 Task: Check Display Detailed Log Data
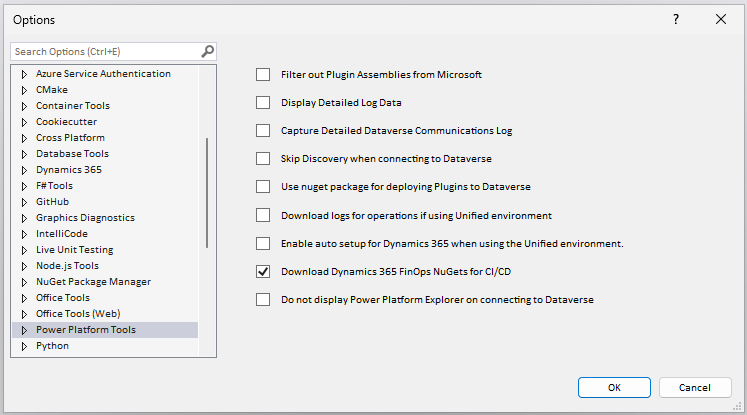click(263, 102)
